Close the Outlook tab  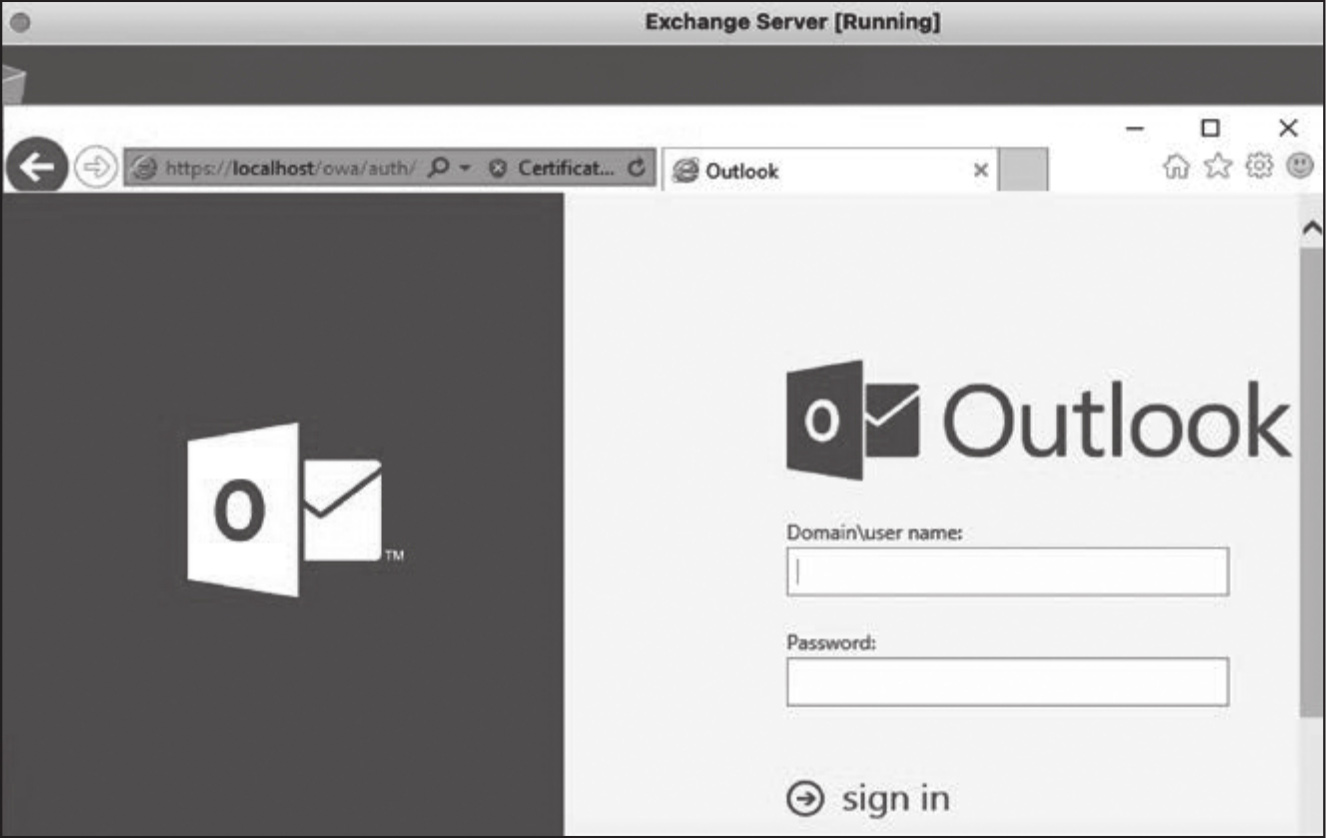(x=981, y=171)
